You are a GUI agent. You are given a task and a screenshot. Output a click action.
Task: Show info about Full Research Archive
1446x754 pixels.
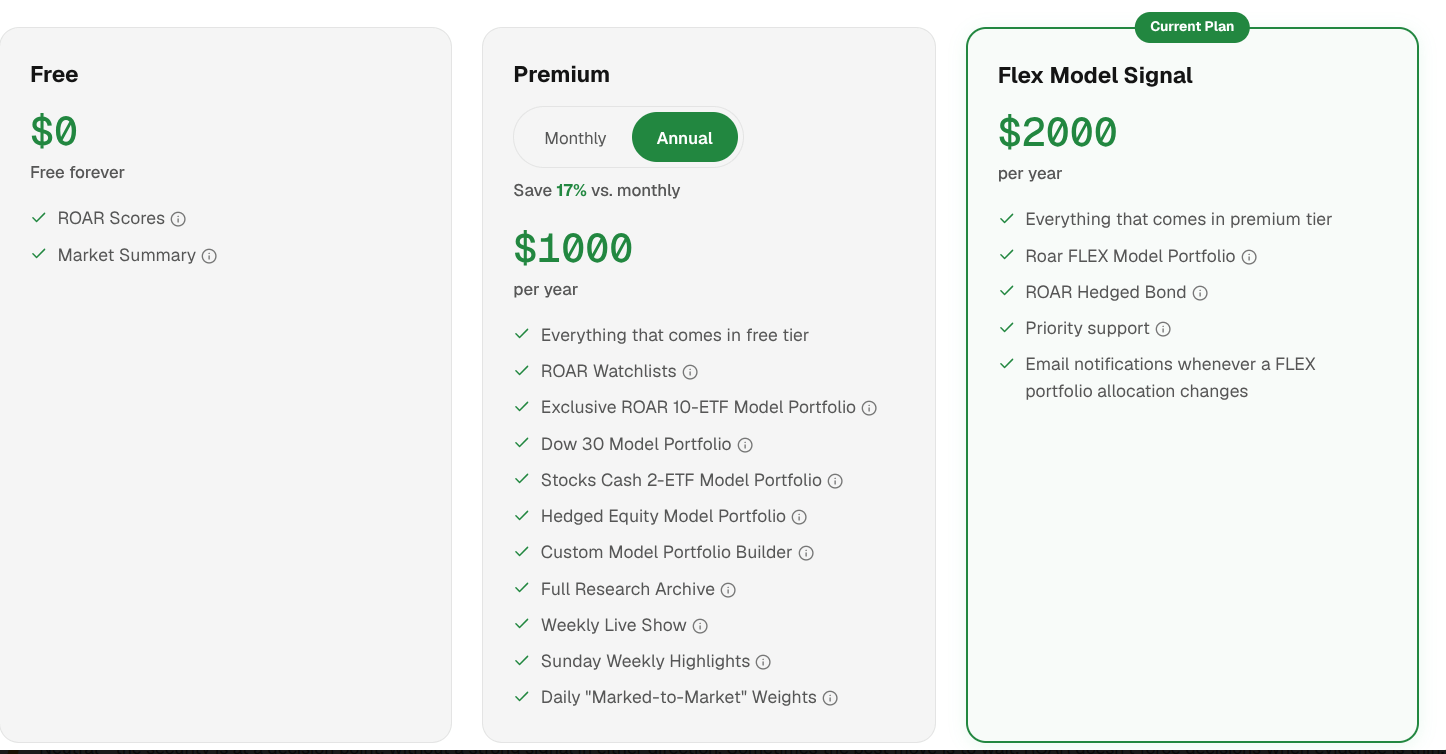(x=728, y=590)
